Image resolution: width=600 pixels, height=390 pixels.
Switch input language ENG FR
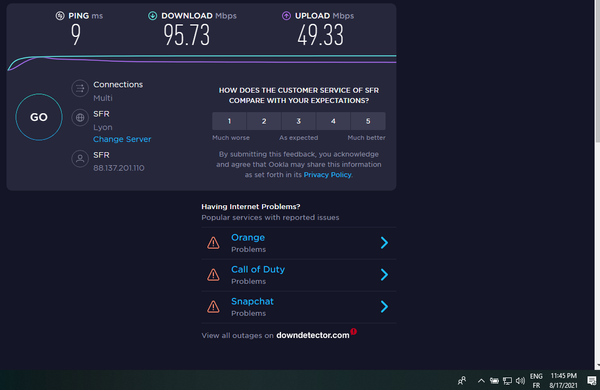pos(536,381)
